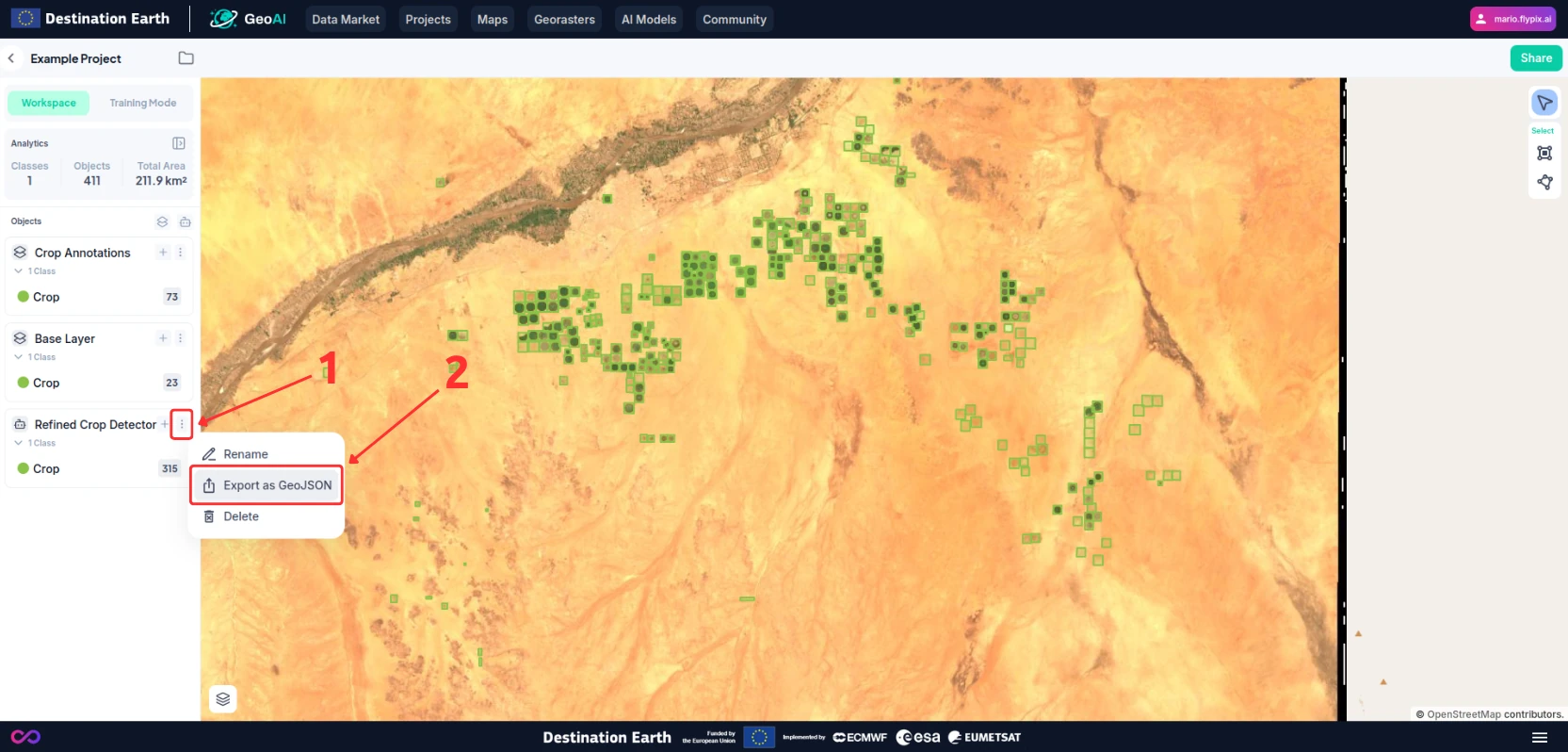Open the Data Market page
This screenshot has height=752, width=1568.
tap(346, 19)
